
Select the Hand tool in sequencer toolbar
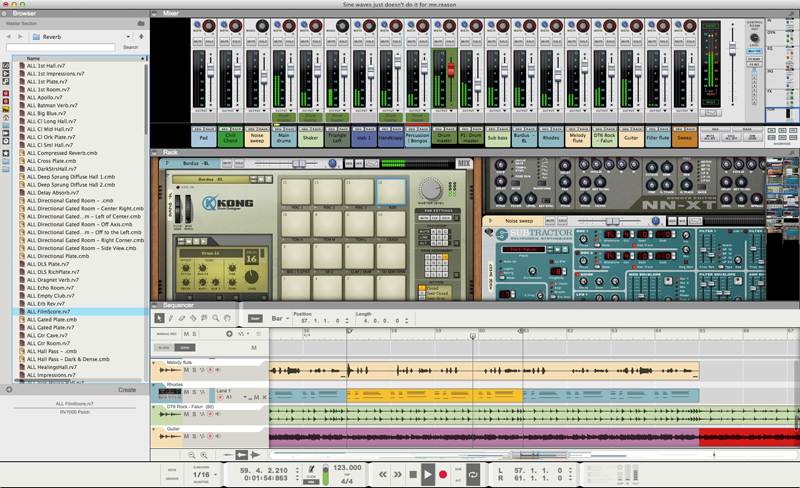coord(227,318)
